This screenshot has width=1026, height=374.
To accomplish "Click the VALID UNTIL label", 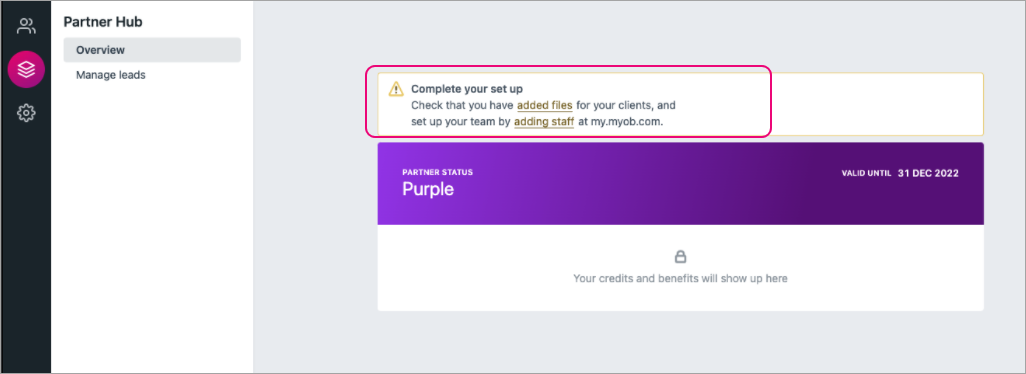I will pyautogui.click(x=866, y=174).
